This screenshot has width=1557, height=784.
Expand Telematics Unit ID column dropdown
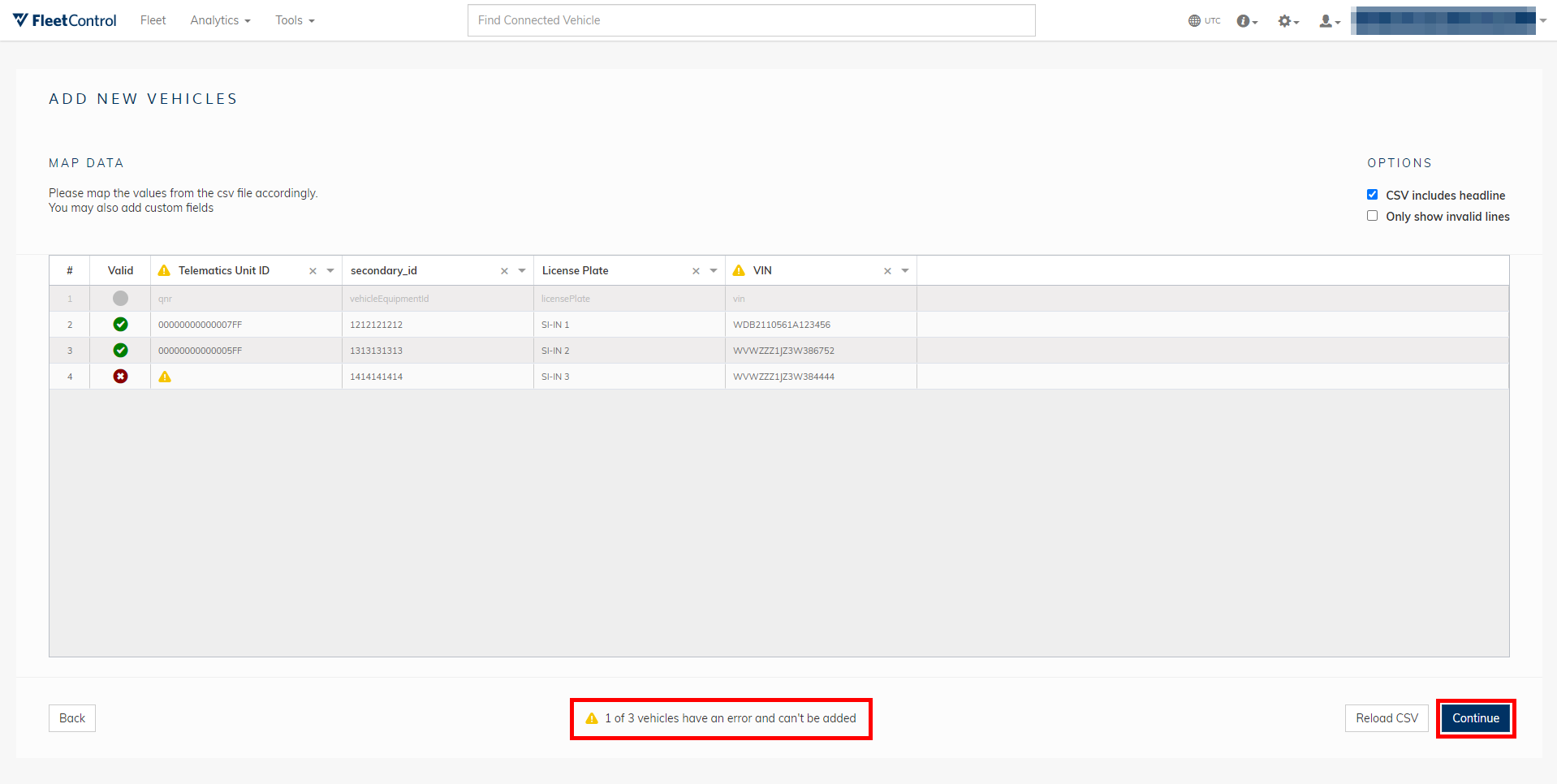click(330, 271)
